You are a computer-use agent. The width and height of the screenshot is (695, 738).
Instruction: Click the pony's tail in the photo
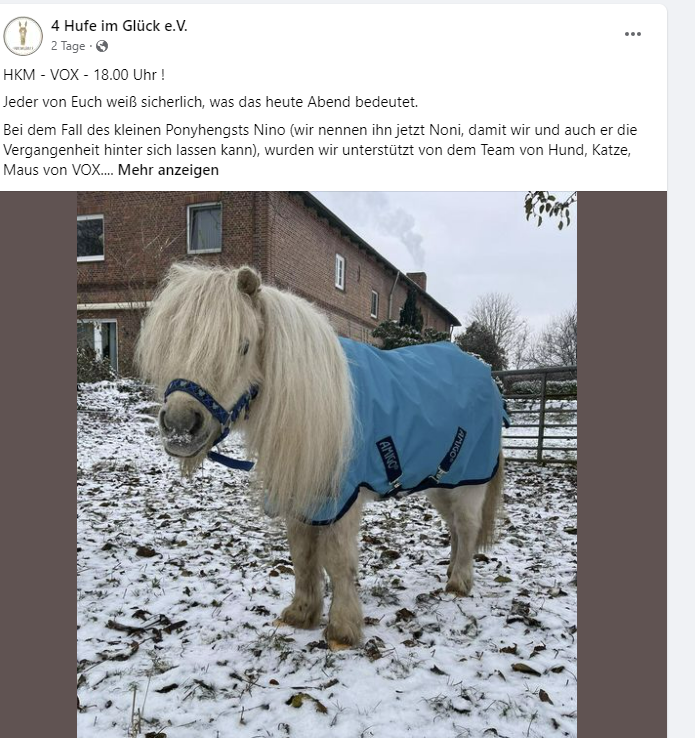pyautogui.click(x=491, y=506)
